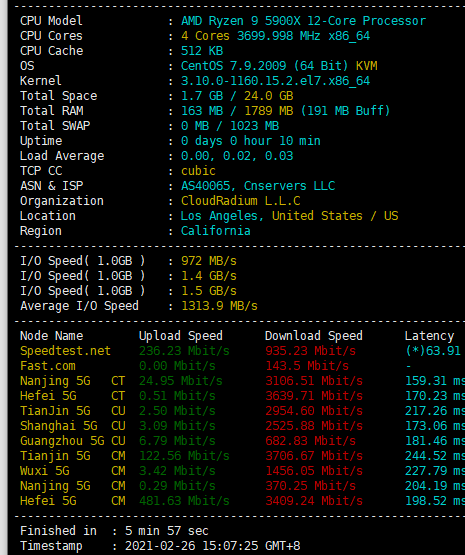The height and width of the screenshot is (555, 465).
Task: Select the Guangzhou 5G CU node name
Action: click(73, 441)
